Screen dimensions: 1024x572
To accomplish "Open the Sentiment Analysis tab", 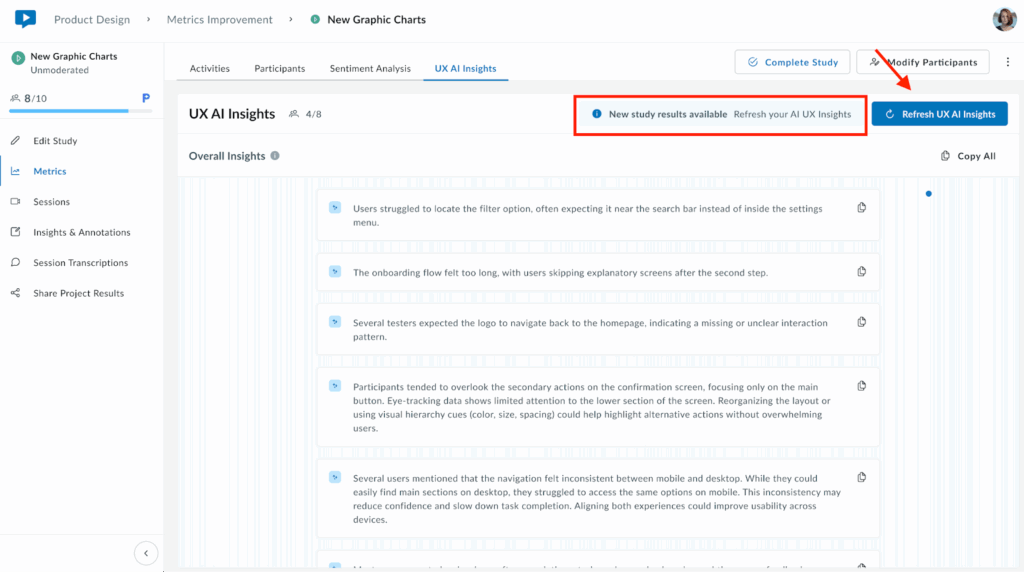I will pos(370,68).
